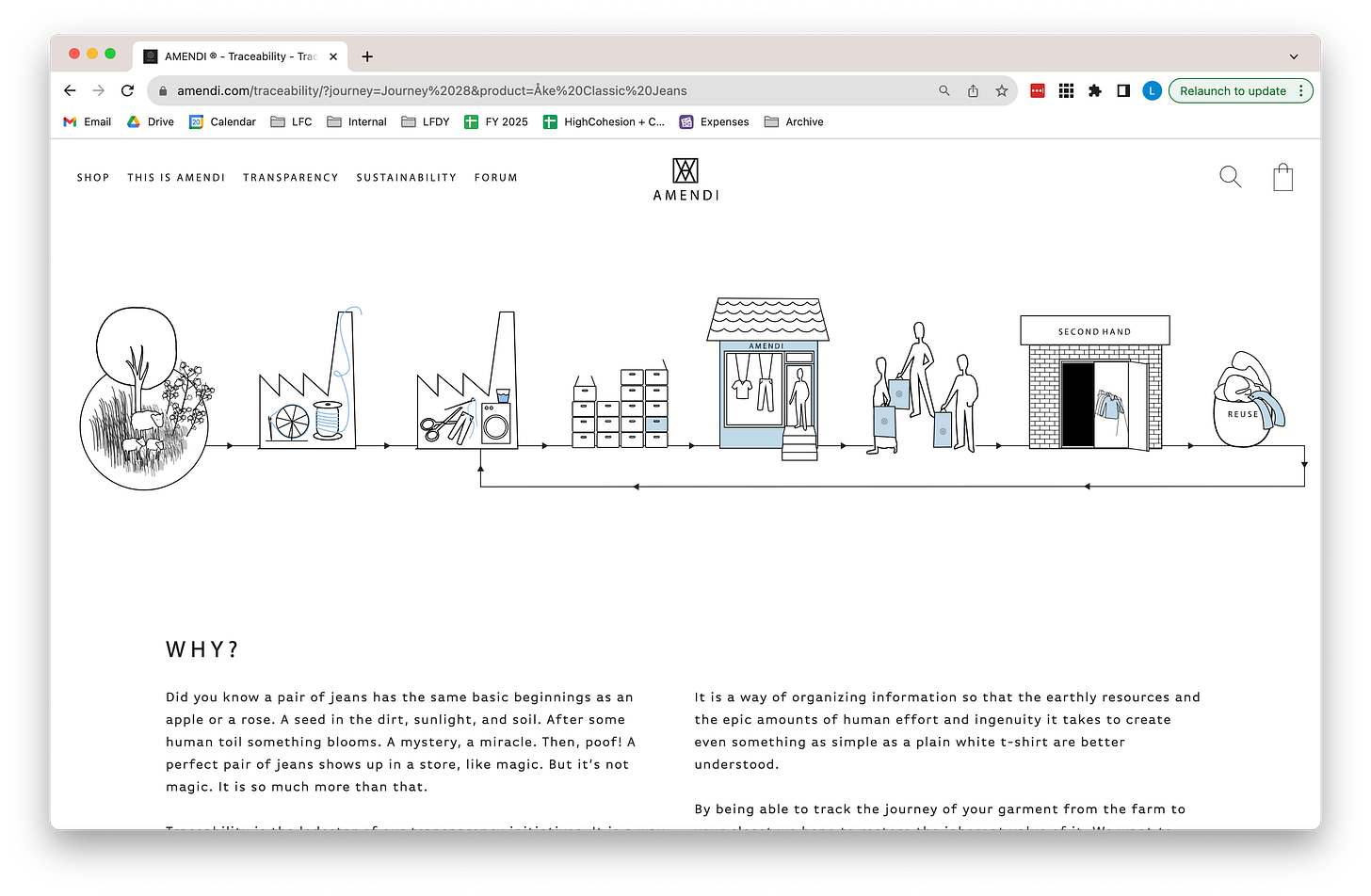Click paragraph starting 'It is a way'
The height and width of the screenshot is (896, 1371).
tap(947, 730)
